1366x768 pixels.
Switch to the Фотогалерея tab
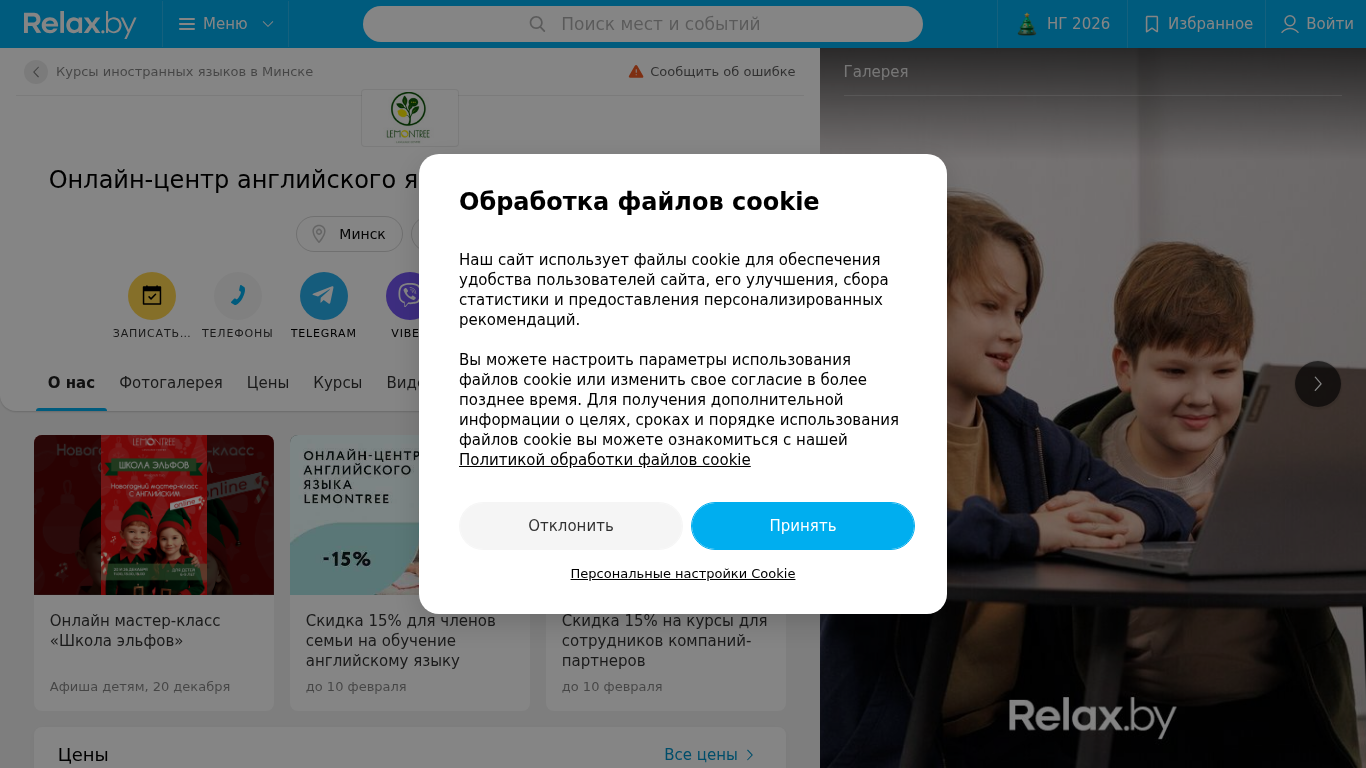(x=171, y=382)
